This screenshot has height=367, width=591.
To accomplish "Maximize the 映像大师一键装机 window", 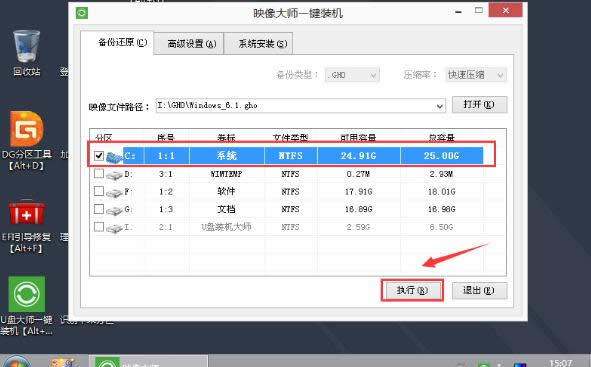I will [478, 11].
